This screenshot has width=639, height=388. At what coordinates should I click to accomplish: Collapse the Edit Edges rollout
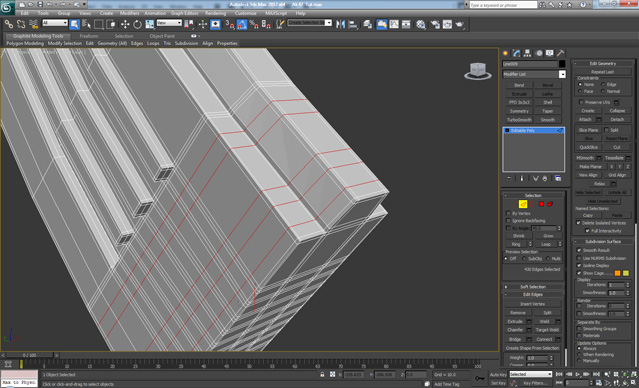point(533,295)
